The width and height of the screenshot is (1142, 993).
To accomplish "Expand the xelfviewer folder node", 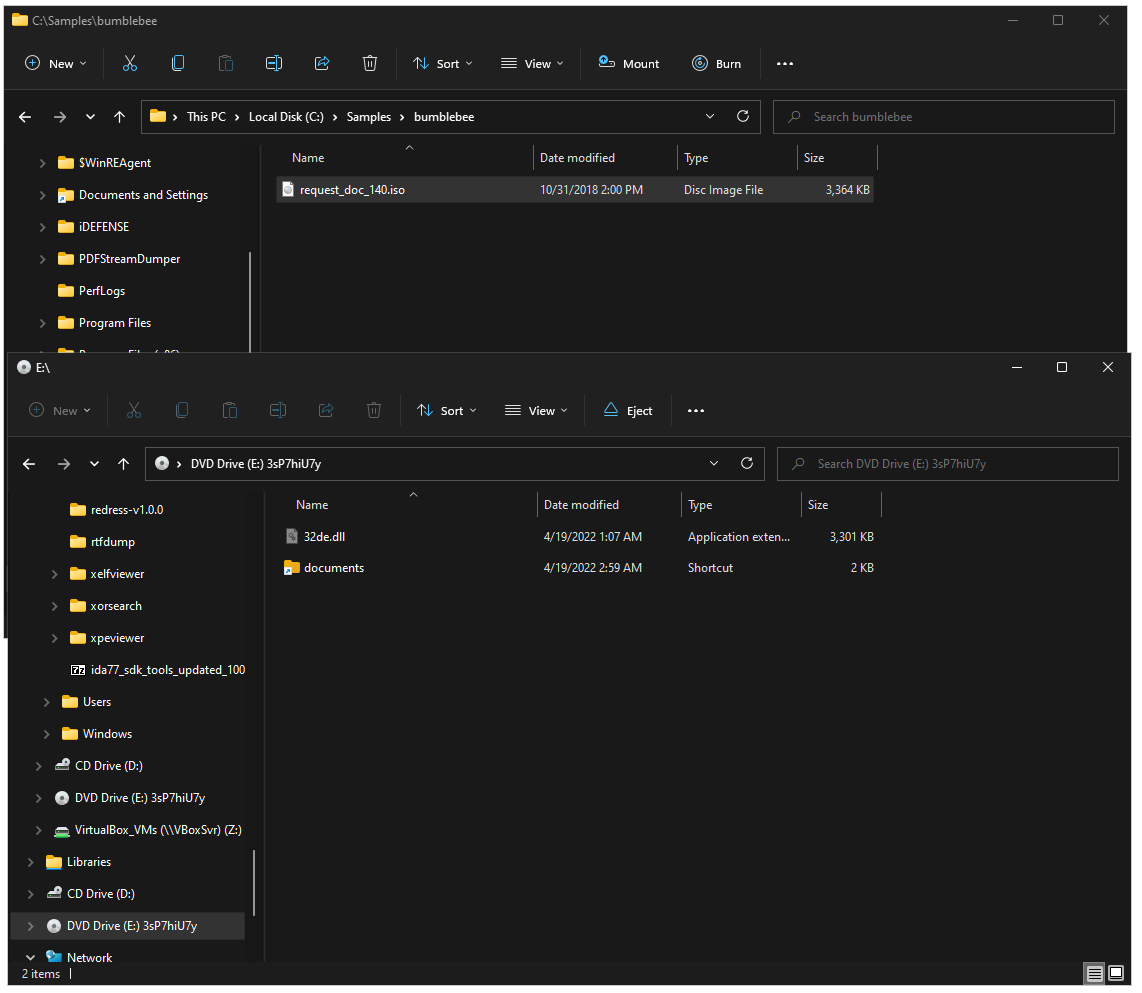I will tap(55, 574).
